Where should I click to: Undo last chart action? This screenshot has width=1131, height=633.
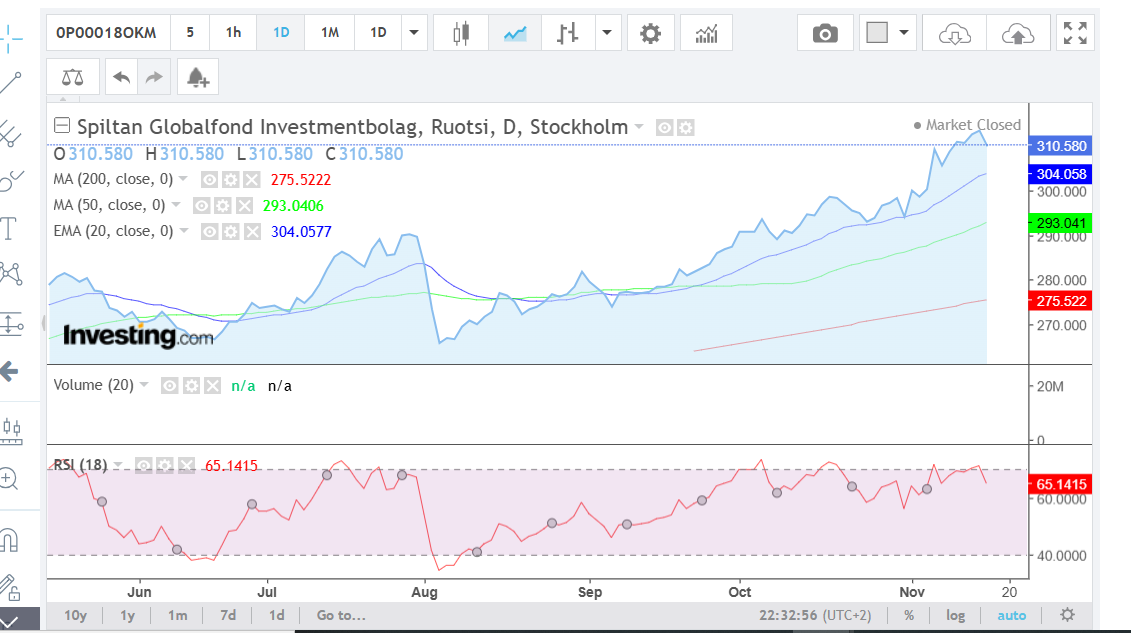pos(121,77)
